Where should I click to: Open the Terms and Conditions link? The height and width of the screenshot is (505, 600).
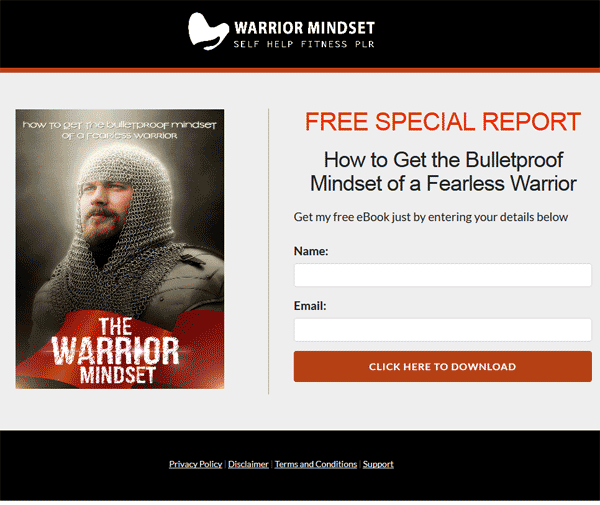tap(316, 464)
